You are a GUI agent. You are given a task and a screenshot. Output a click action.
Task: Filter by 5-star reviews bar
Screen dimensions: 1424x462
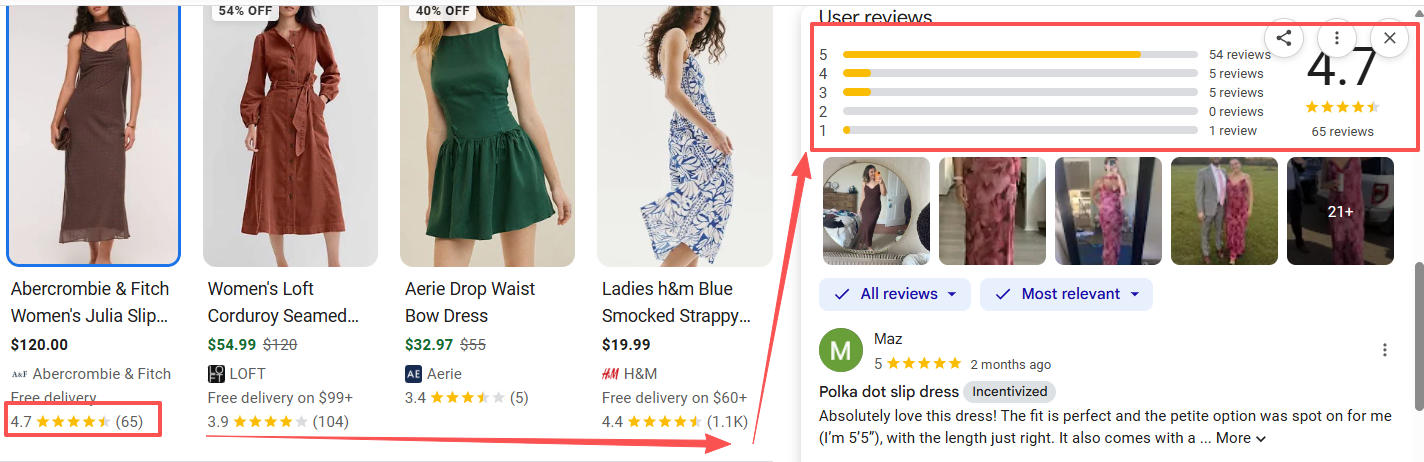pos(1020,55)
